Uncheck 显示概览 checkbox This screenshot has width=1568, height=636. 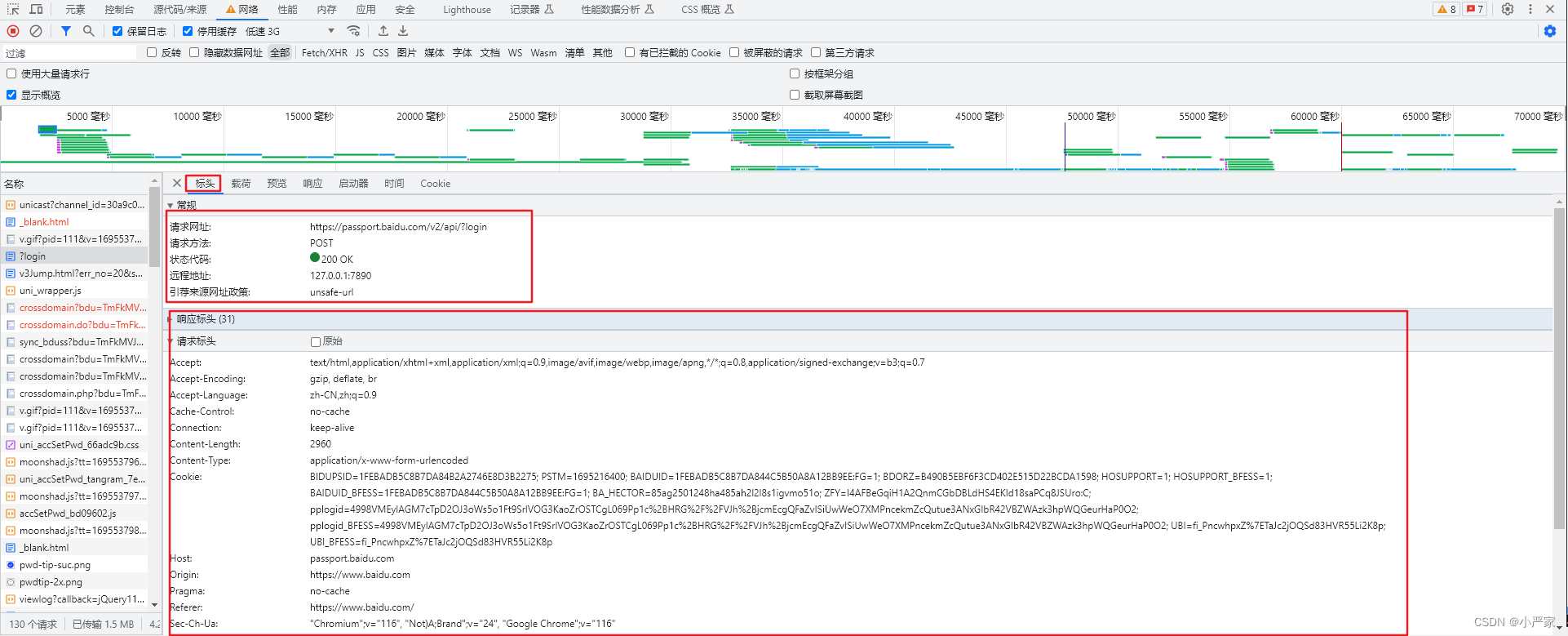coord(11,95)
